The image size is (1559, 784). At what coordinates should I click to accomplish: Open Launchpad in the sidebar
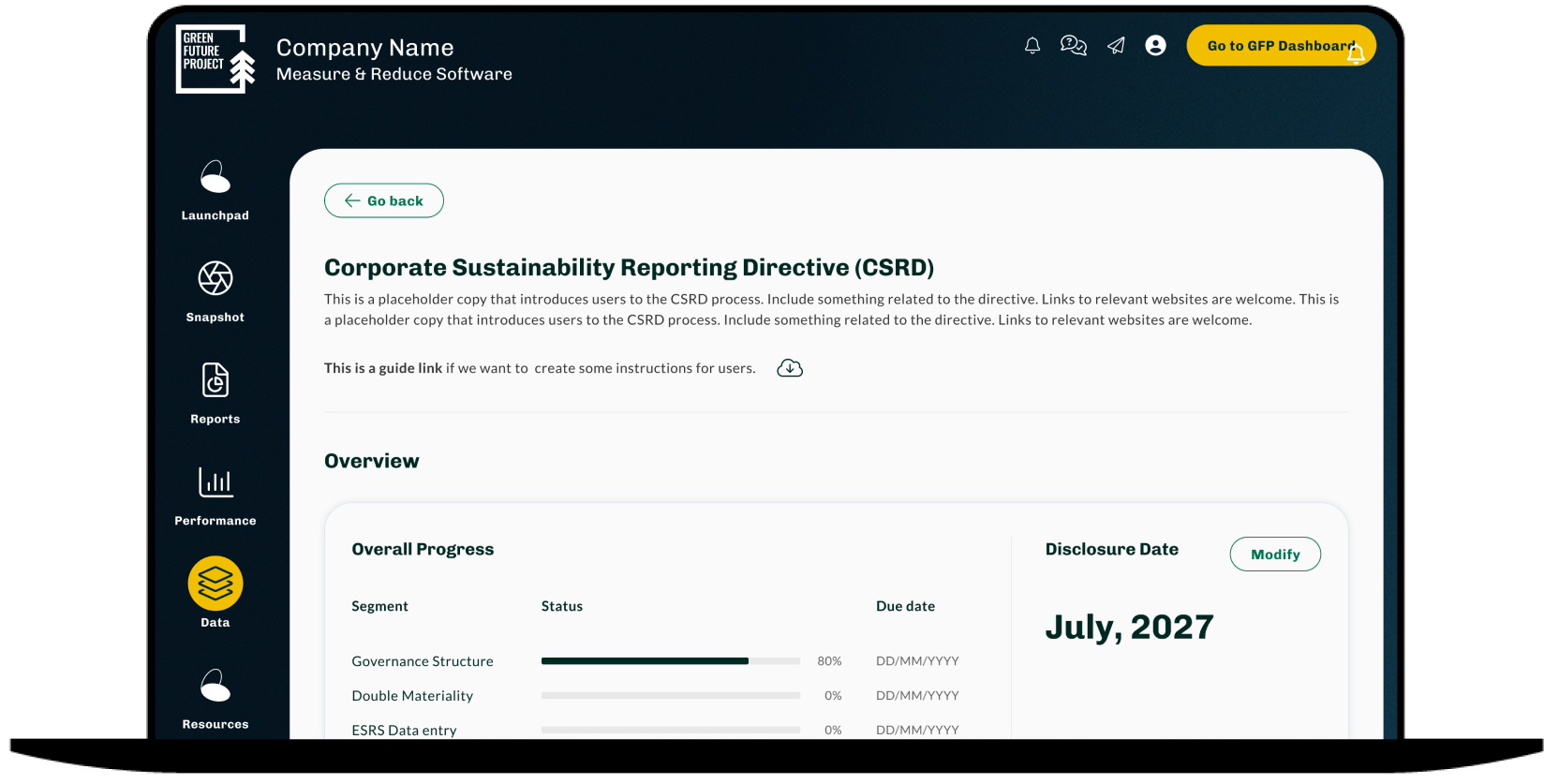pyautogui.click(x=215, y=190)
